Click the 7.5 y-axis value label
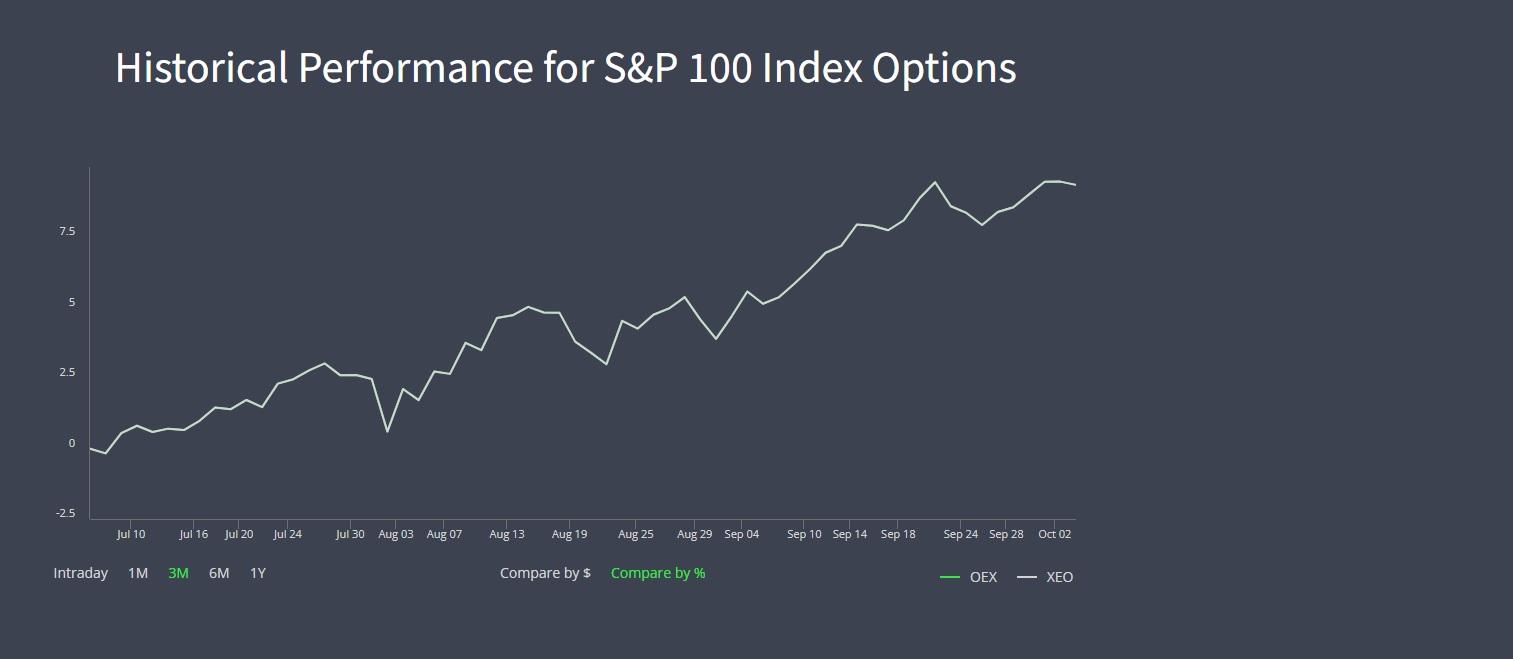The height and width of the screenshot is (659, 1513). coord(67,231)
